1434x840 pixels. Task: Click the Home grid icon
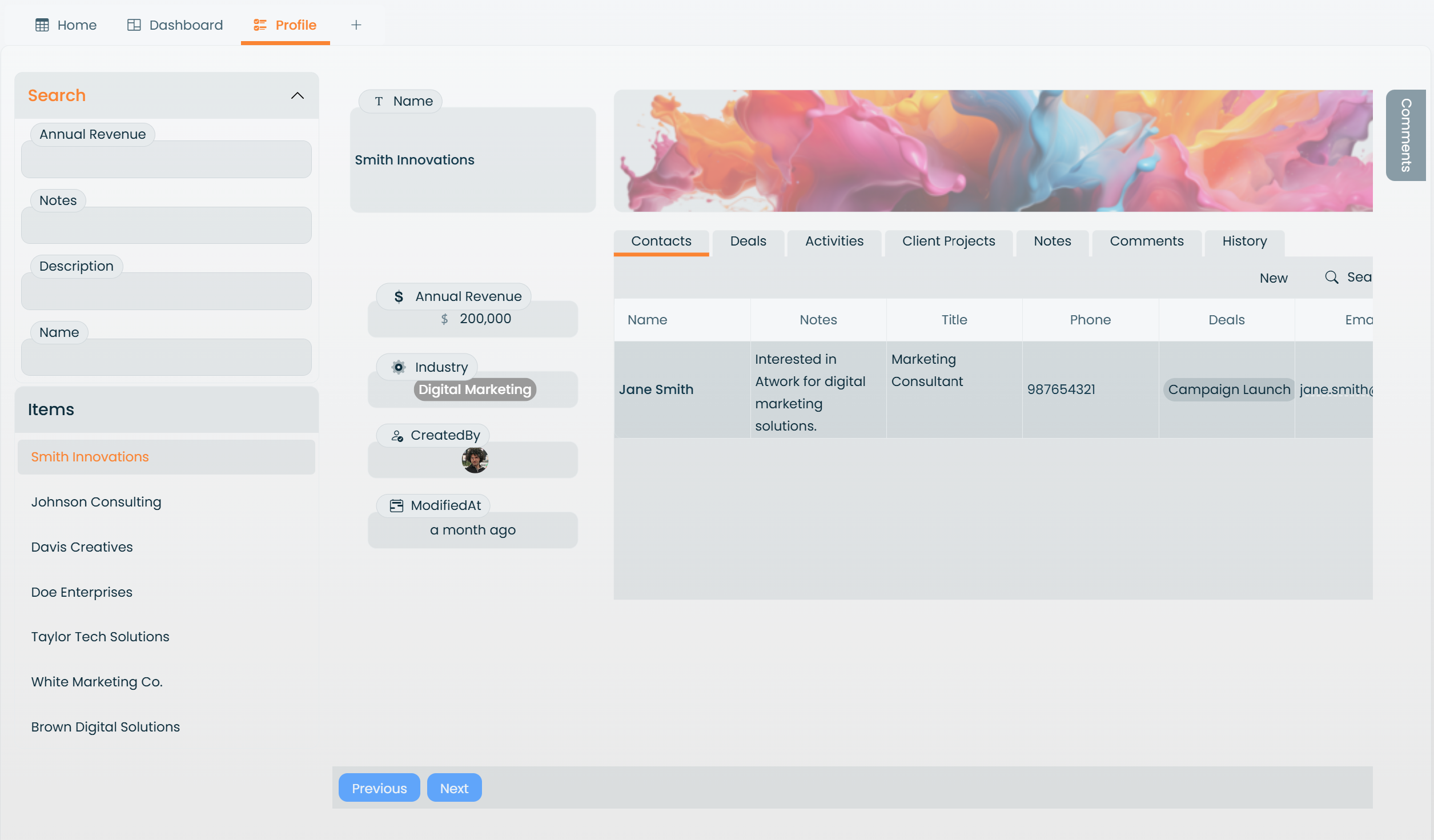click(x=42, y=25)
